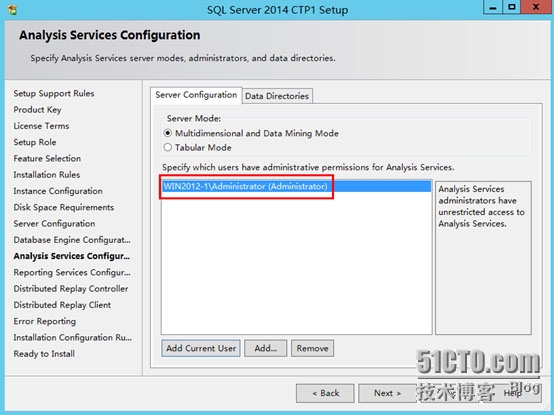Click Feature Selection step
Screen dimensions: 554x415
(47, 159)
